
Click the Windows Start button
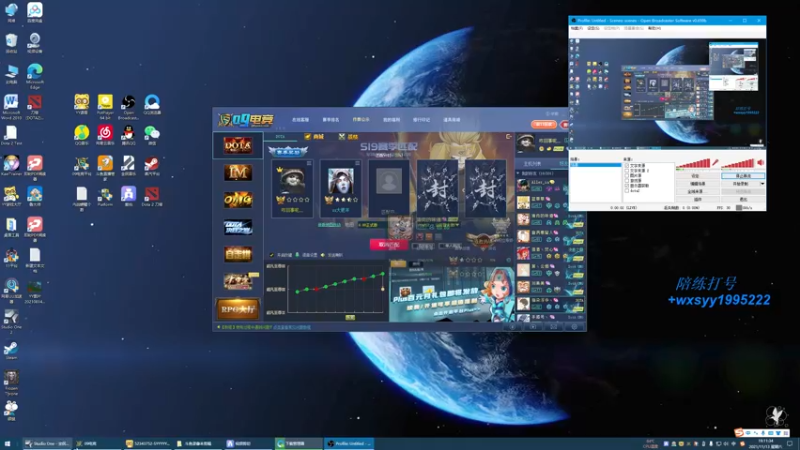(7, 444)
